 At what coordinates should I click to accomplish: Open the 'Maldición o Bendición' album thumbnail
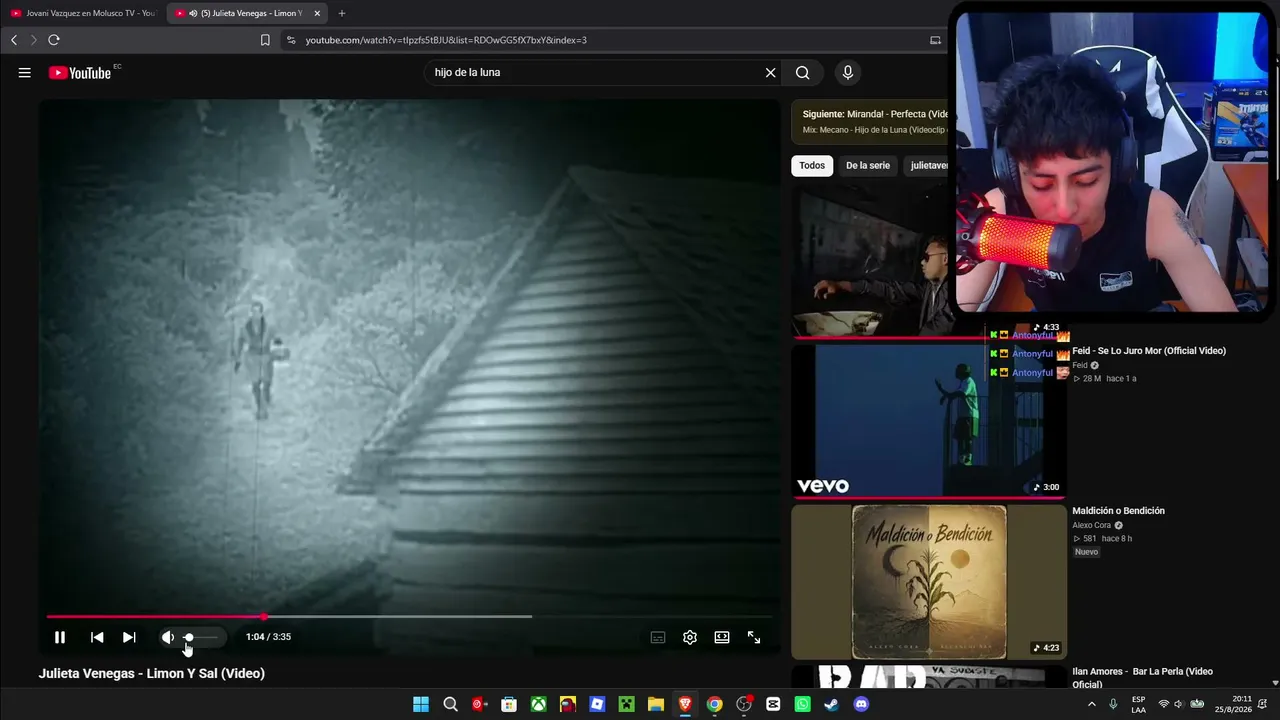tap(929, 582)
